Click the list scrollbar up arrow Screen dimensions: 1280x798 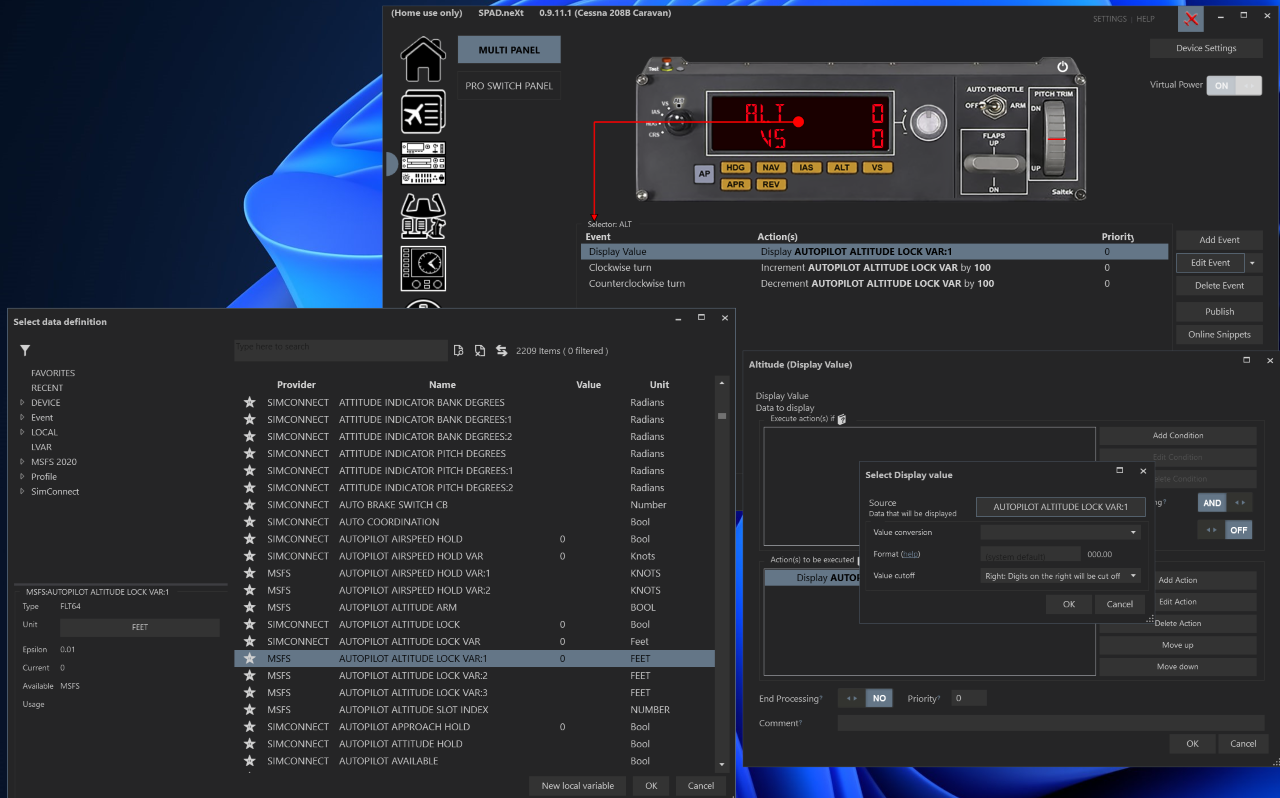click(x=722, y=384)
